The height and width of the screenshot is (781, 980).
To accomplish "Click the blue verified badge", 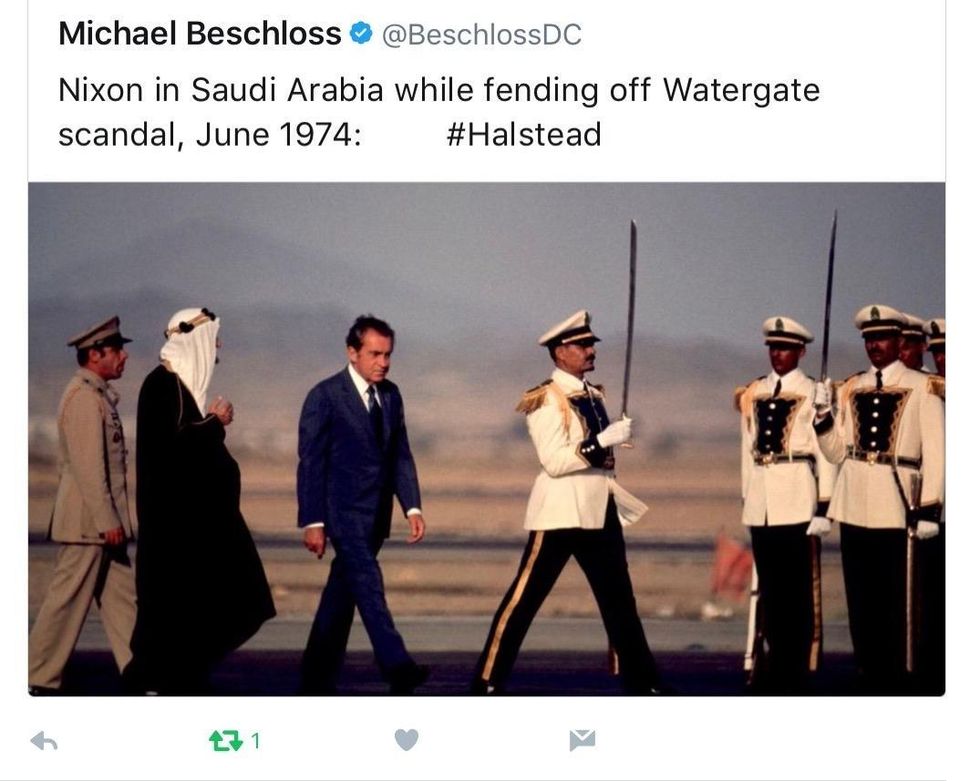I will click(360, 35).
